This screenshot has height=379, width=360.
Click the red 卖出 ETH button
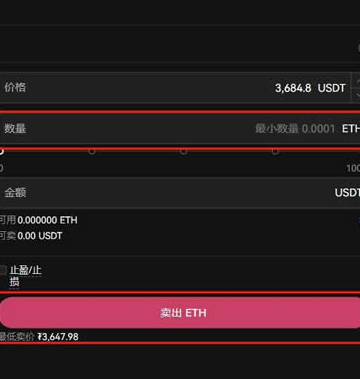click(180, 313)
